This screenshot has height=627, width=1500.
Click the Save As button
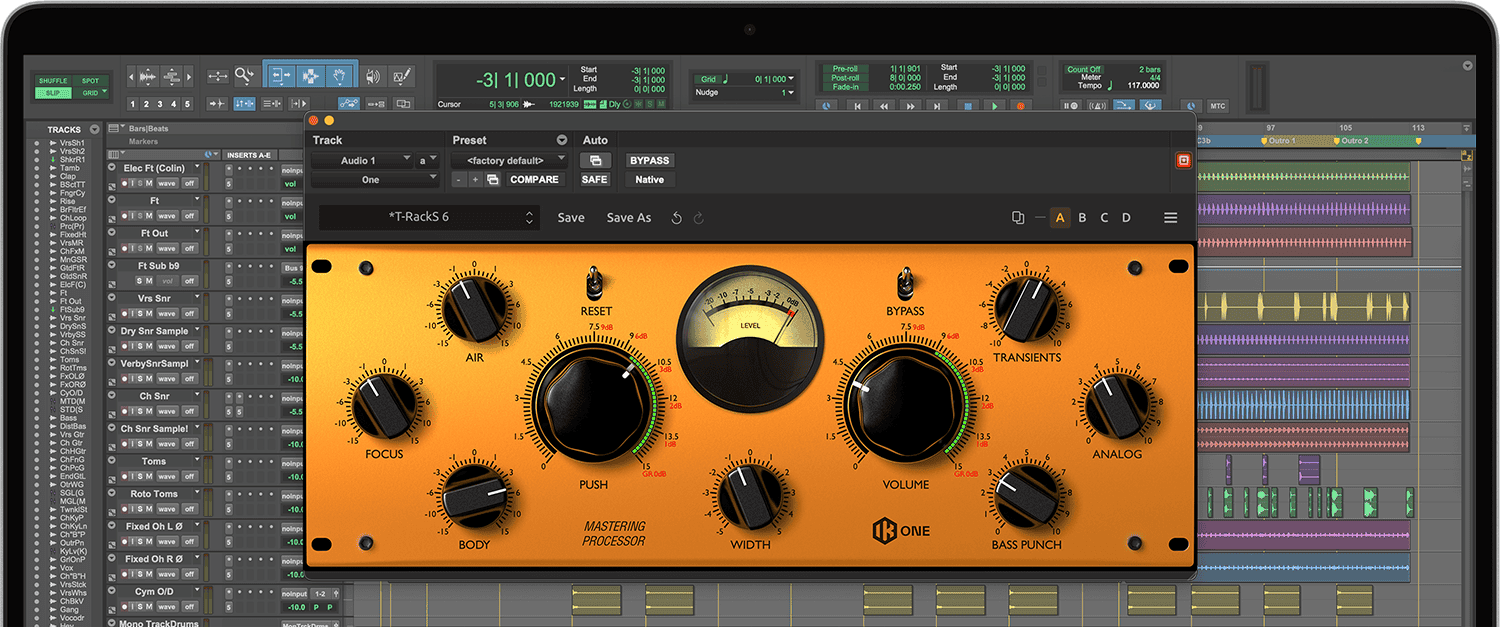point(628,218)
